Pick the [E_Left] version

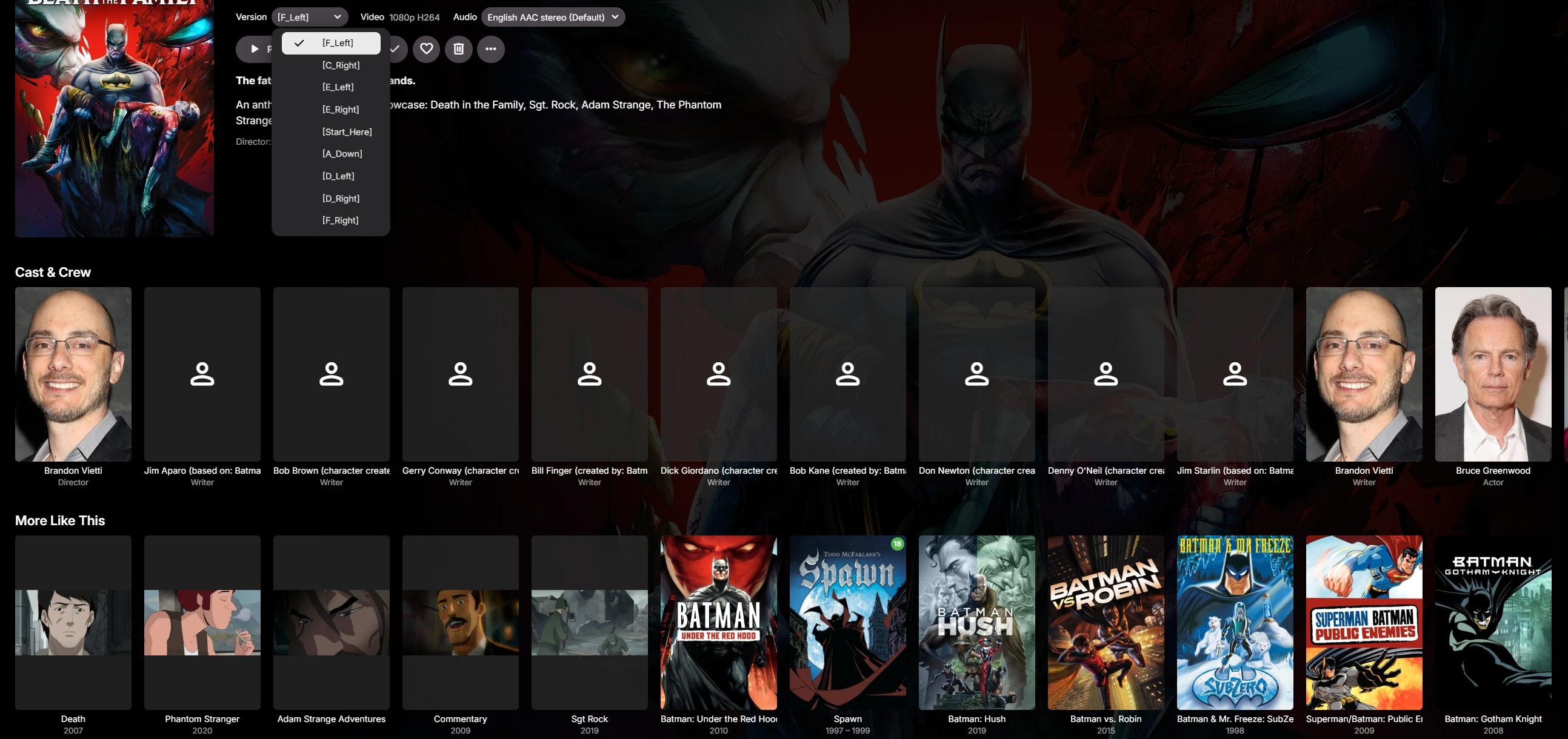pyautogui.click(x=331, y=87)
